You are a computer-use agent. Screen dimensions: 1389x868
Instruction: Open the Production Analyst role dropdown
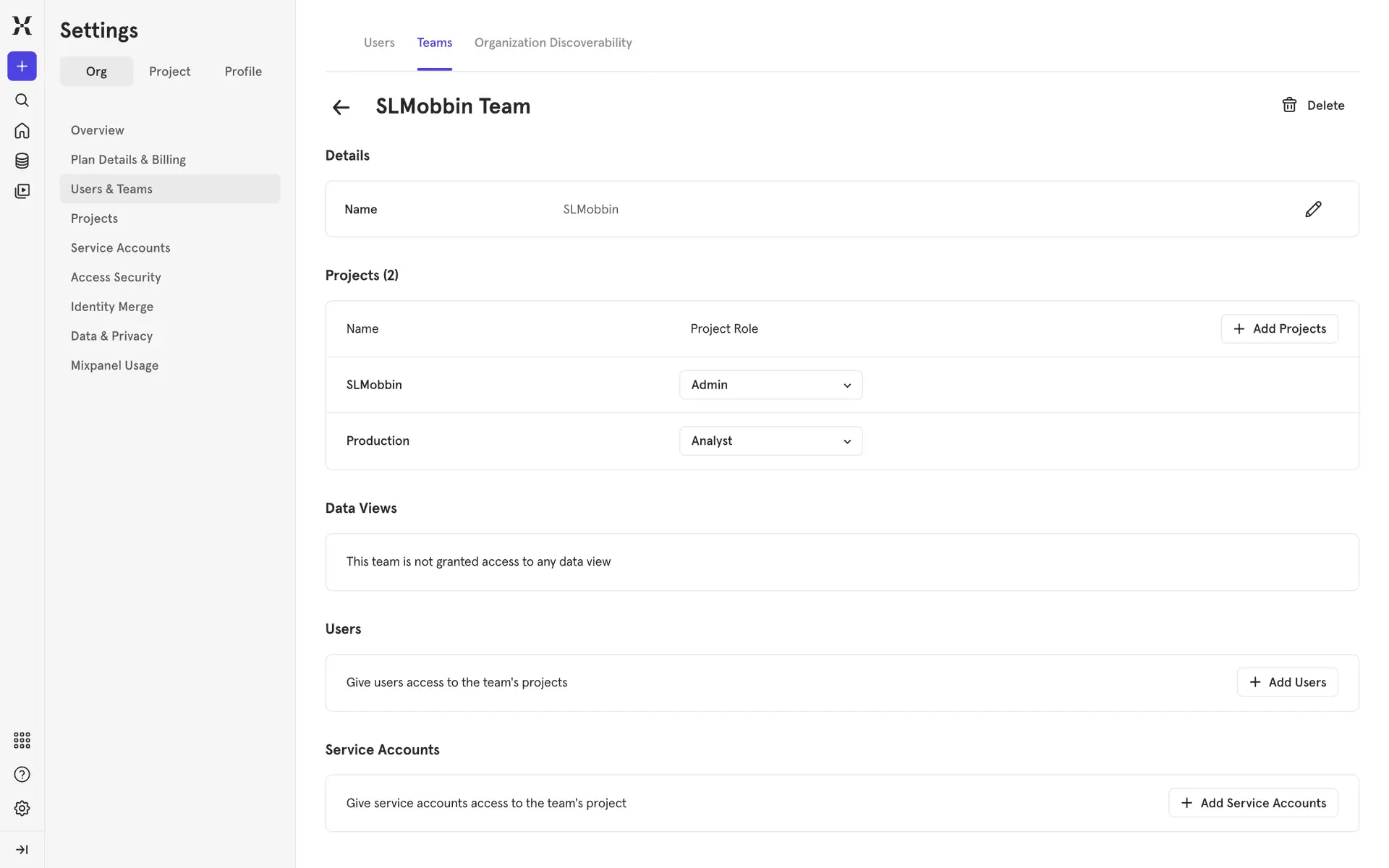(x=770, y=441)
